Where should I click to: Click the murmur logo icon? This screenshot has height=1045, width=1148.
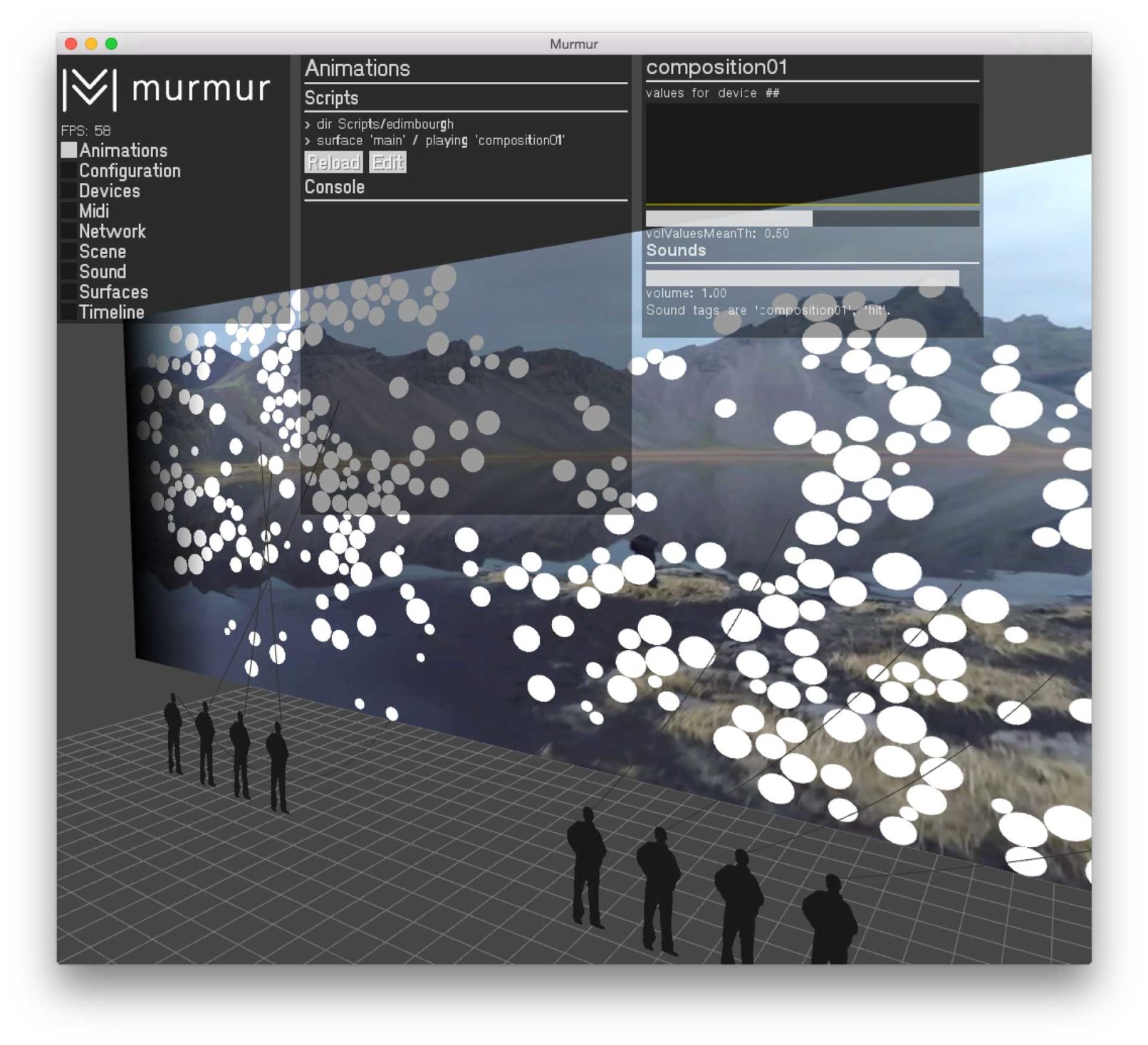click(90, 90)
